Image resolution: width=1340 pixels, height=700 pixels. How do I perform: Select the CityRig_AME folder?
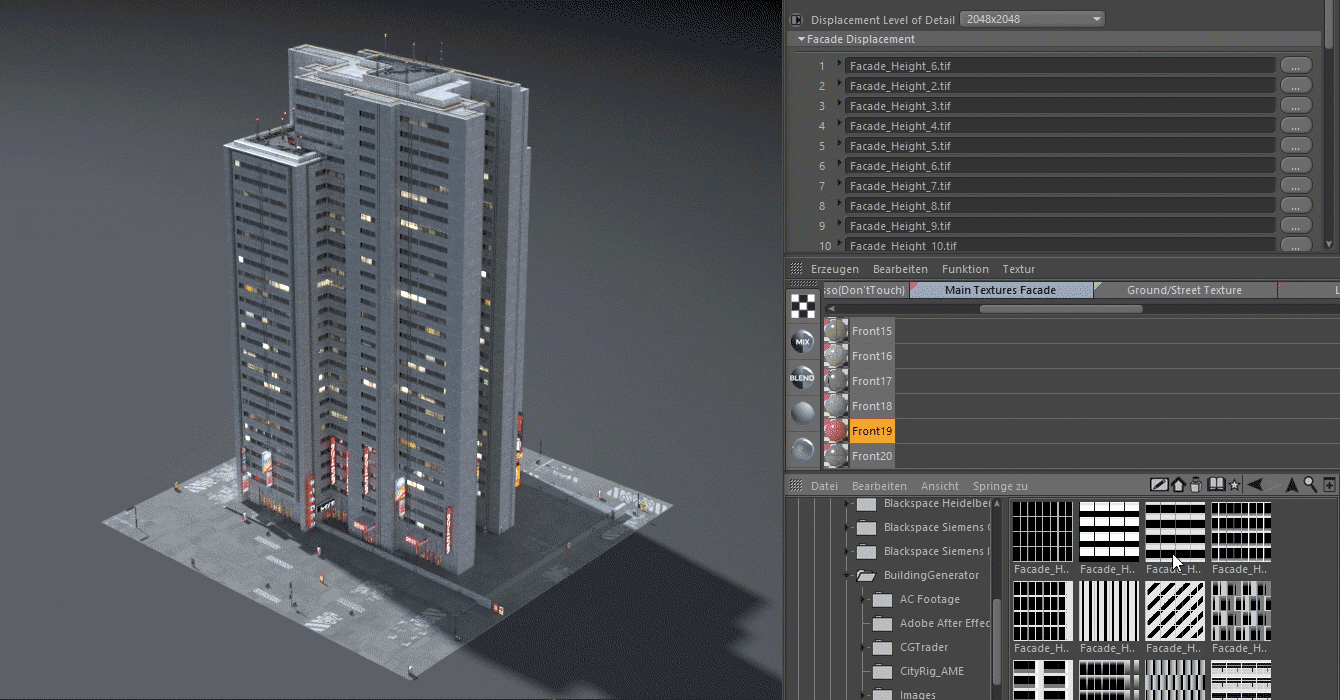coord(931,671)
